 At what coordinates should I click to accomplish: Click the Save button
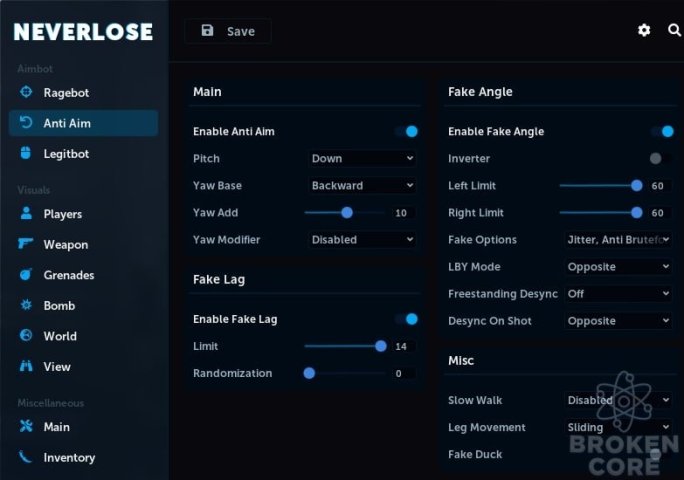pos(228,31)
